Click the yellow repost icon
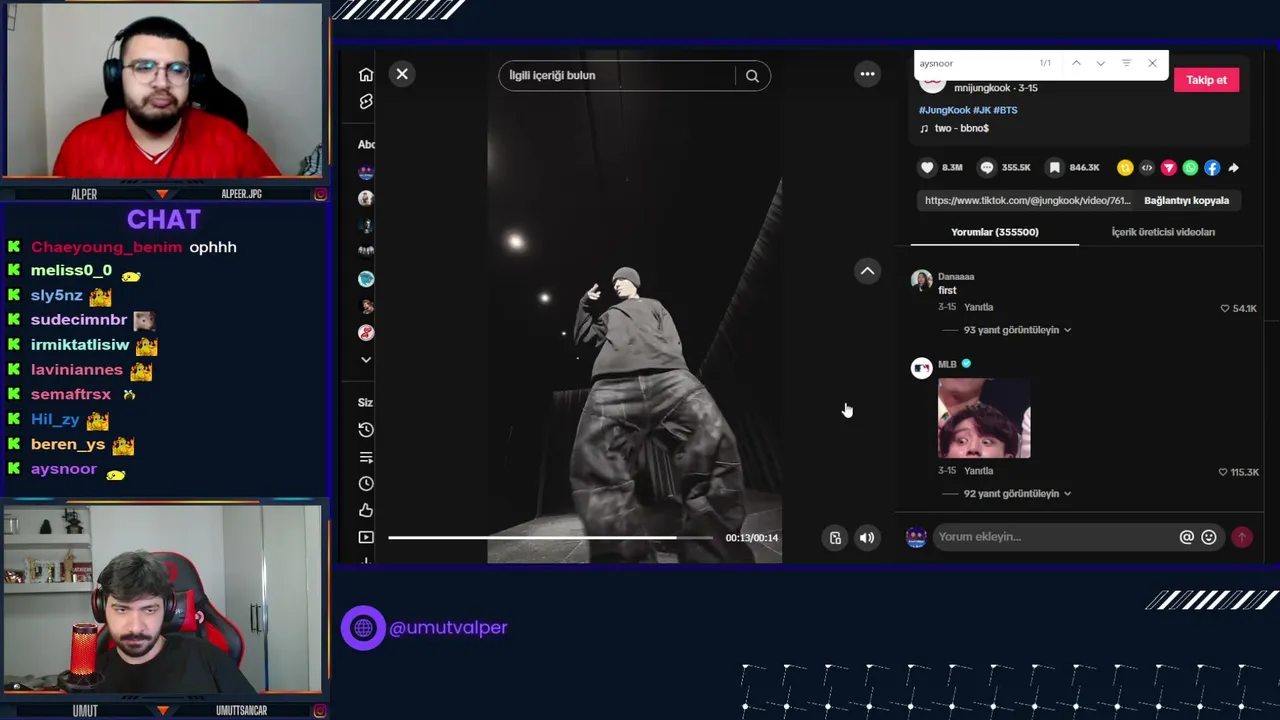 pyautogui.click(x=1125, y=168)
